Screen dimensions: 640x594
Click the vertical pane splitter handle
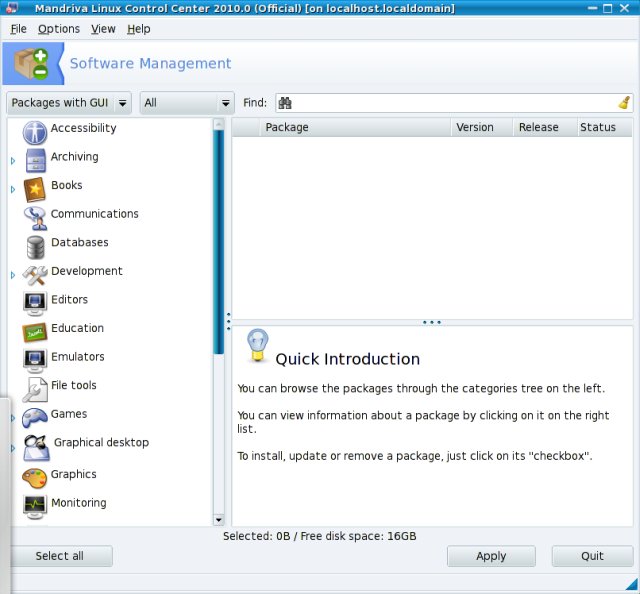pyautogui.click(x=228, y=322)
